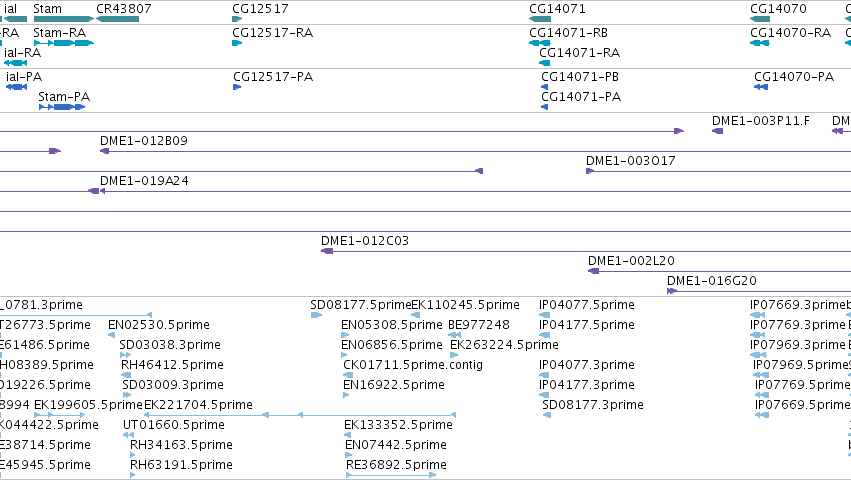851x480 pixels.
Task: Click the CK01711.5prime.contig label
Action: [413, 364]
